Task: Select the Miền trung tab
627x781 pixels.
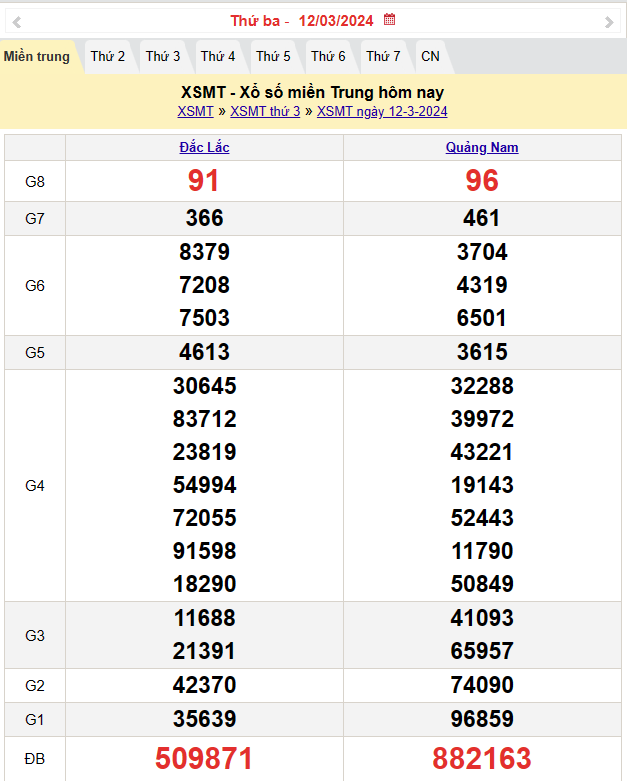Action: pos(37,57)
